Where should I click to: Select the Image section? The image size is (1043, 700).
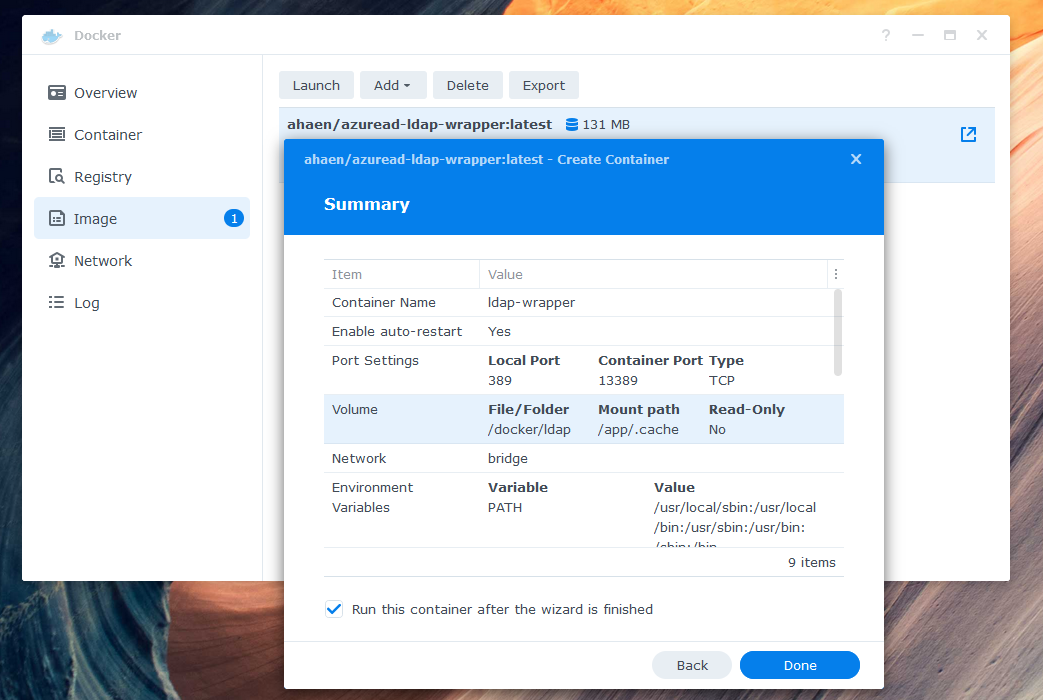click(142, 218)
